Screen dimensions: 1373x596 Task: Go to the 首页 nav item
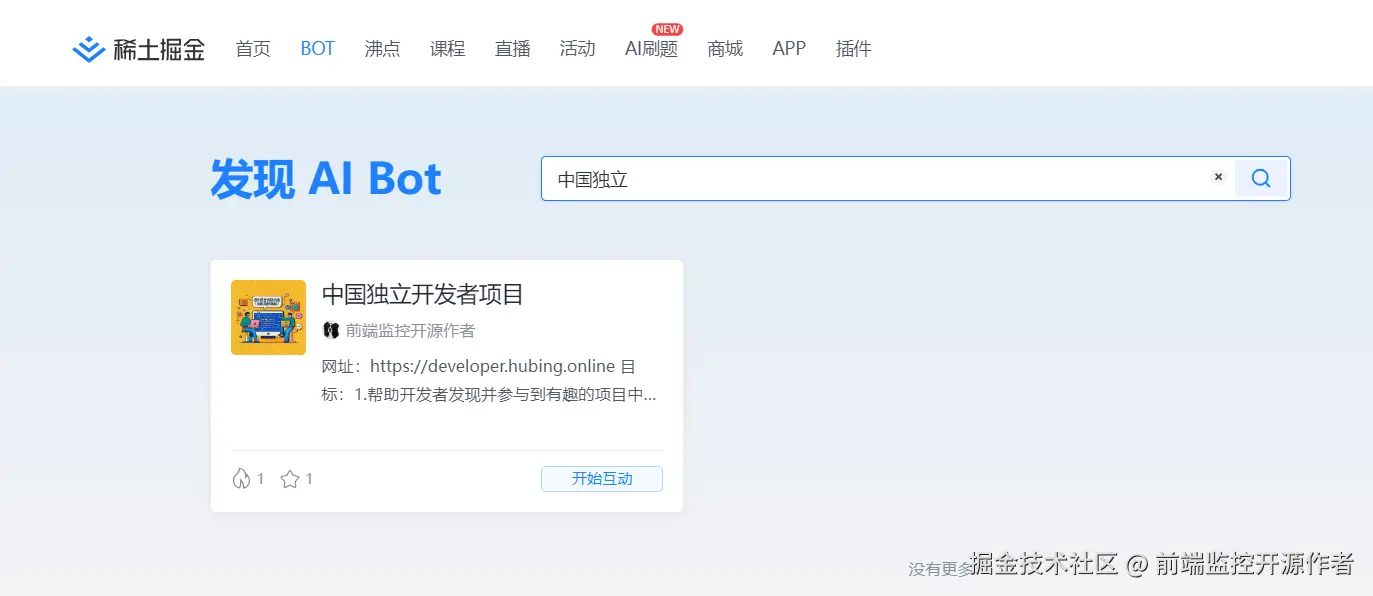click(x=253, y=48)
